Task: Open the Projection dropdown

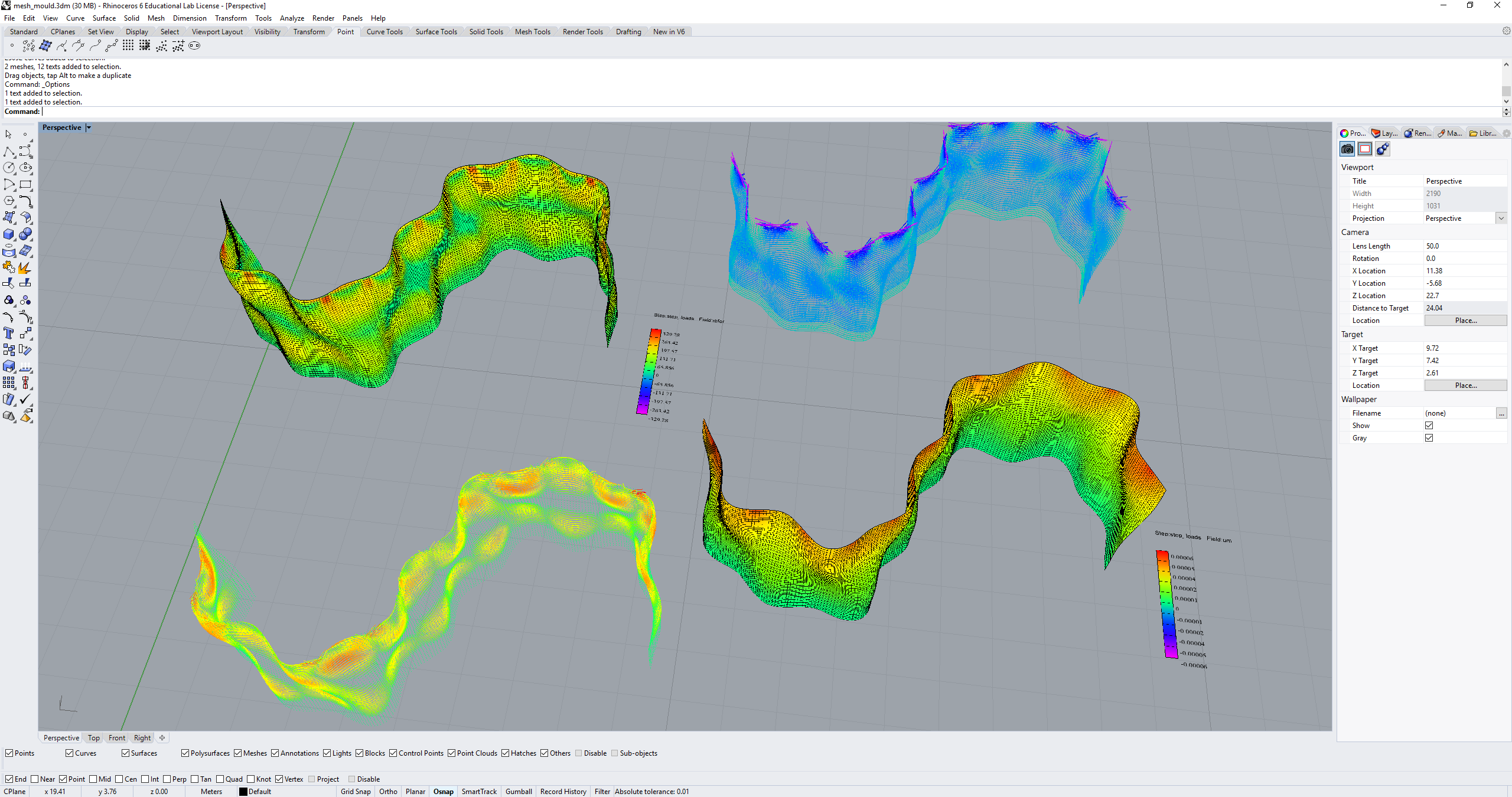Action: click(1501, 218)
